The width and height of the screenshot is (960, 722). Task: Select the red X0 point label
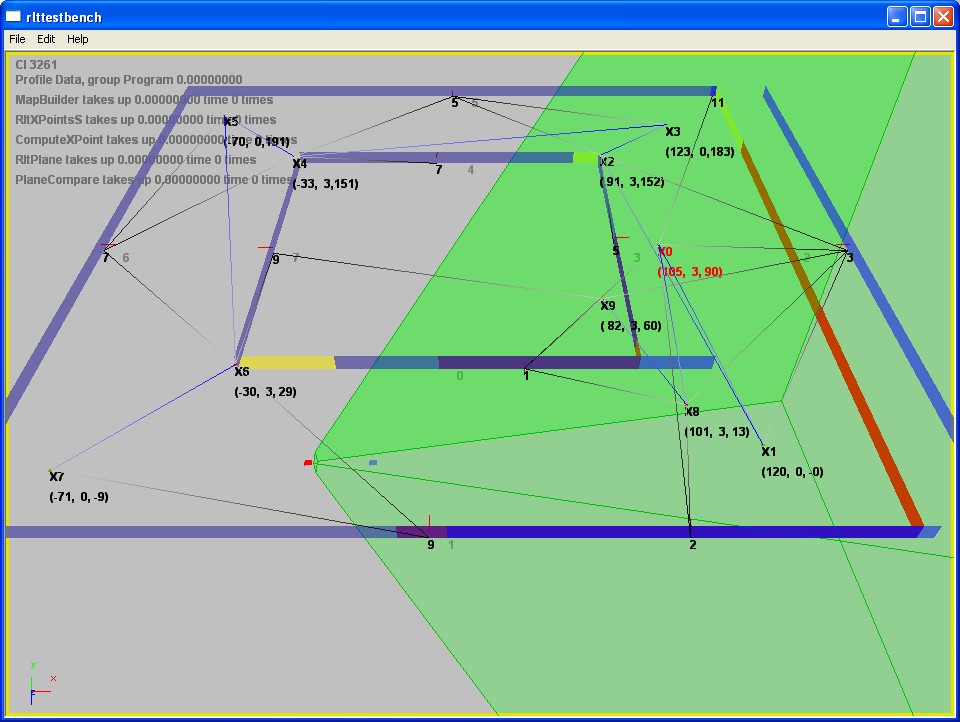665,252
